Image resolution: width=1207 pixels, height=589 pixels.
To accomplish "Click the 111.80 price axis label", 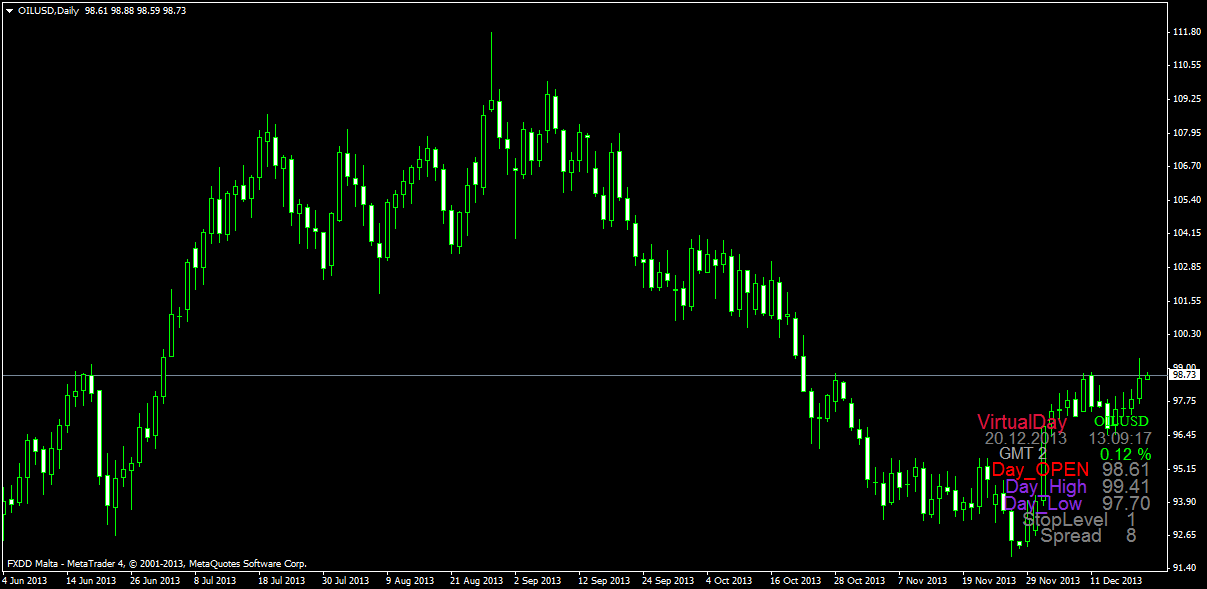I will click(1186, 32).
